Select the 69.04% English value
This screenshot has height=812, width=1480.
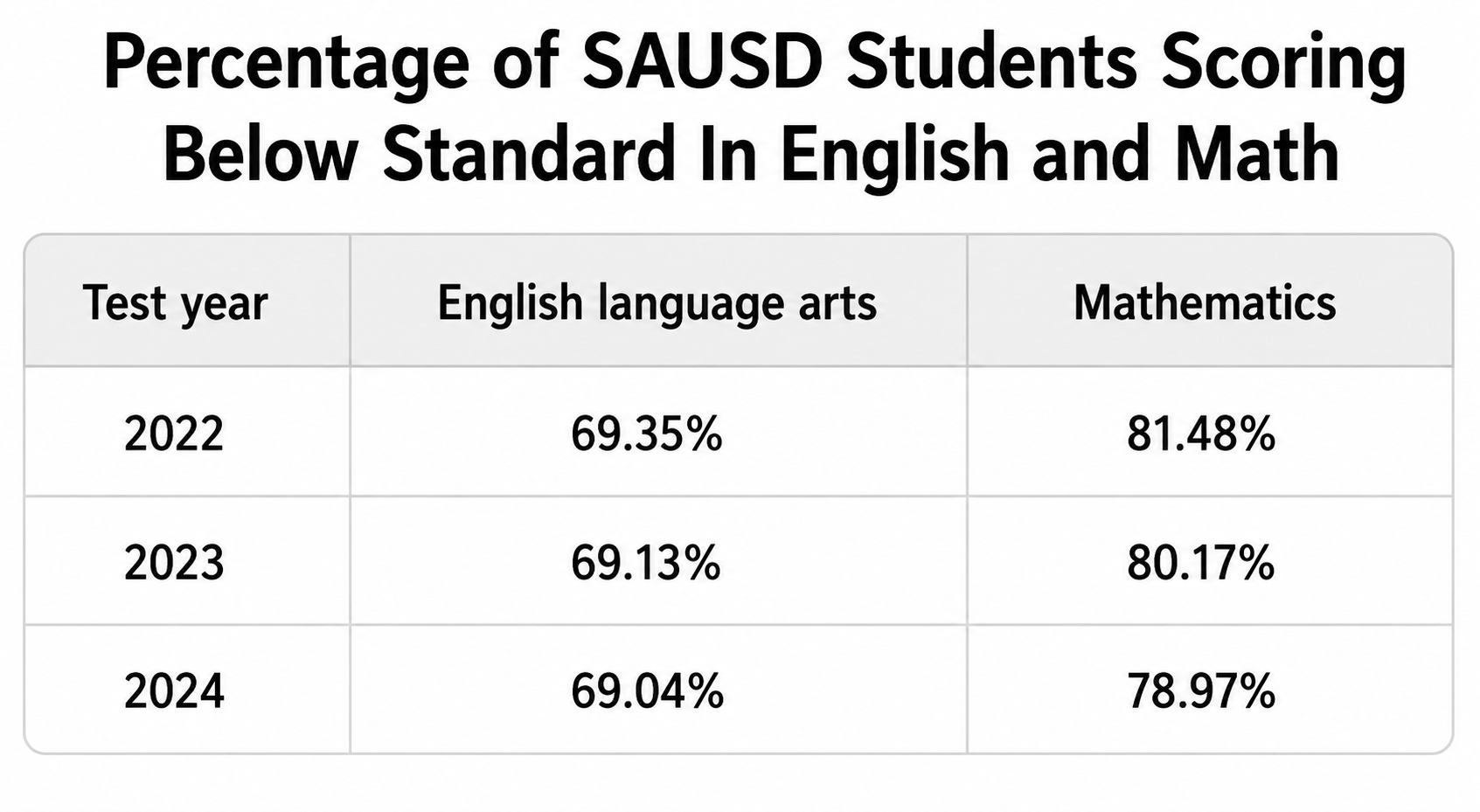click(647, 691)
